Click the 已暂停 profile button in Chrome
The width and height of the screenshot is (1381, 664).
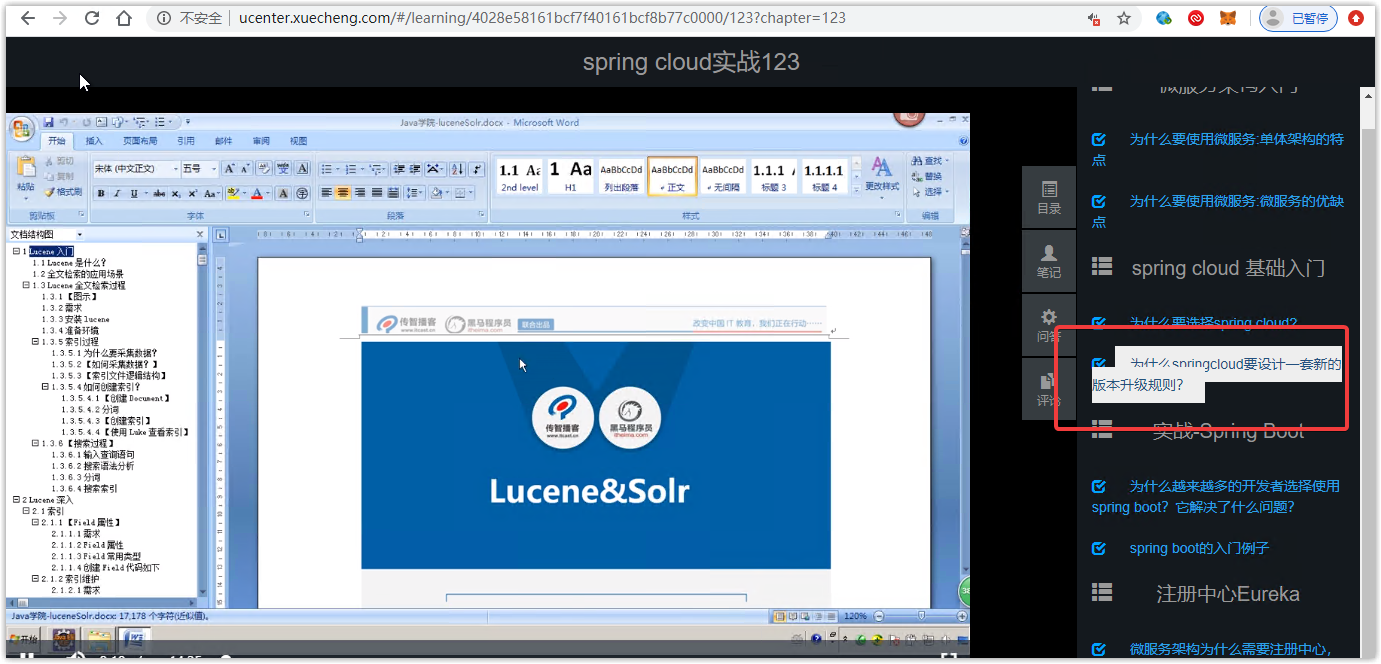click(1298, 18)
